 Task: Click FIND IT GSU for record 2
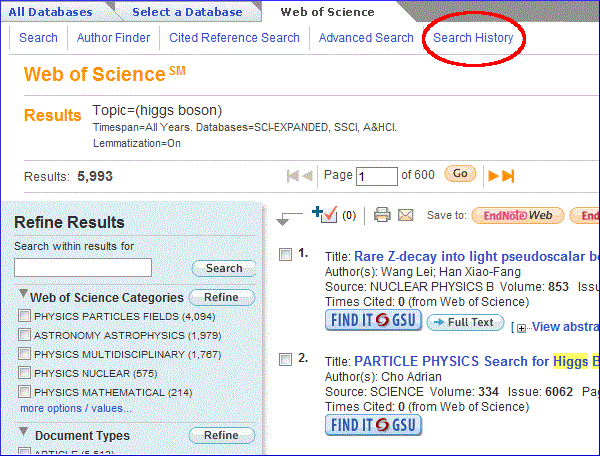[373, 425]
